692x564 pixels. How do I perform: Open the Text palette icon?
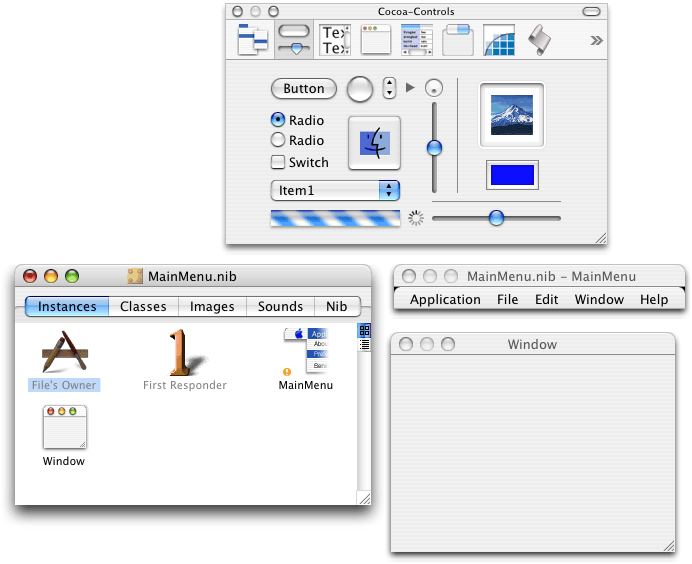tap(335, 40)
